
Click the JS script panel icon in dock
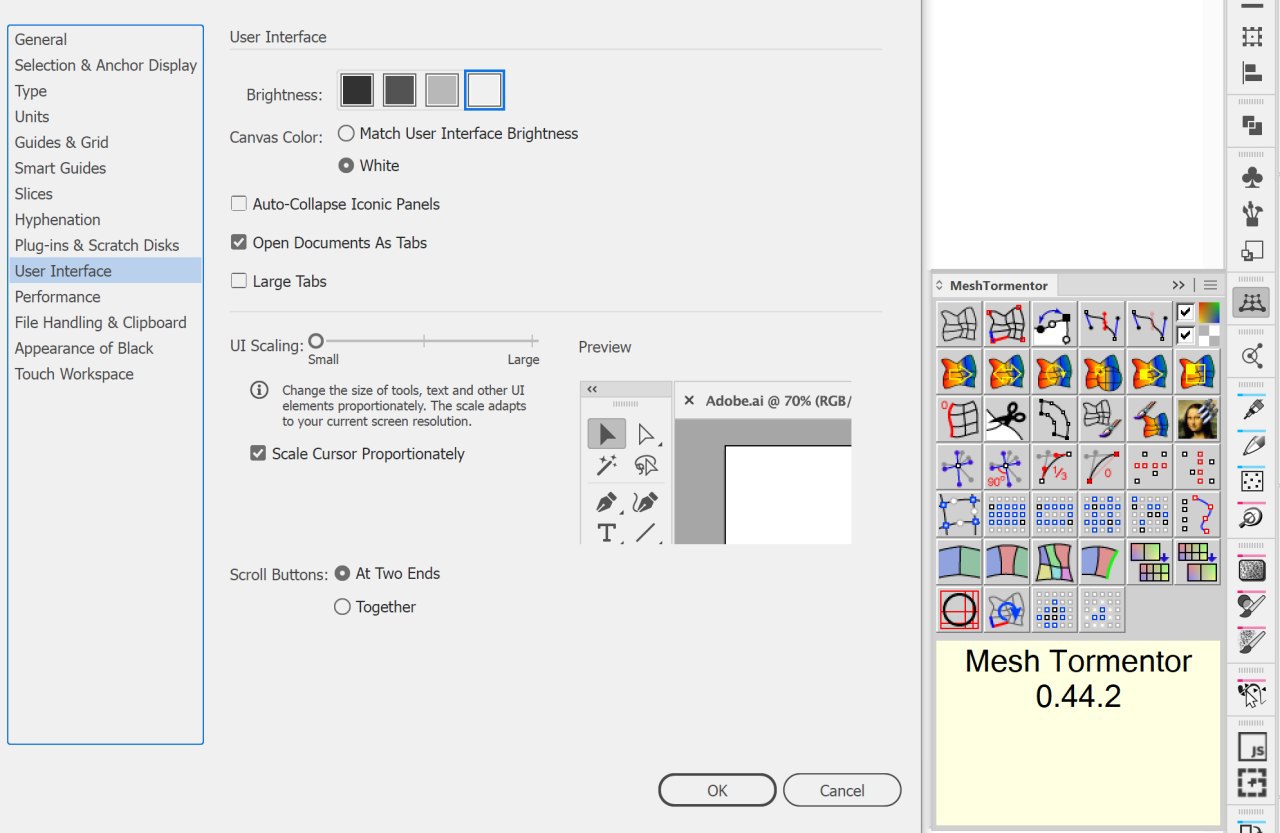pyautogui.click(x=1252, y=746)
